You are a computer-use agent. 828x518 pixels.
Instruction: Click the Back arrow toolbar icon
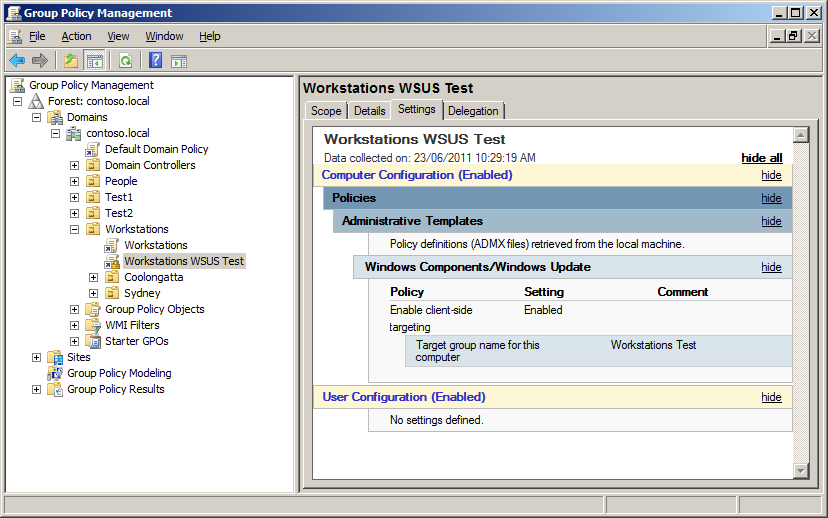point(17,60)
